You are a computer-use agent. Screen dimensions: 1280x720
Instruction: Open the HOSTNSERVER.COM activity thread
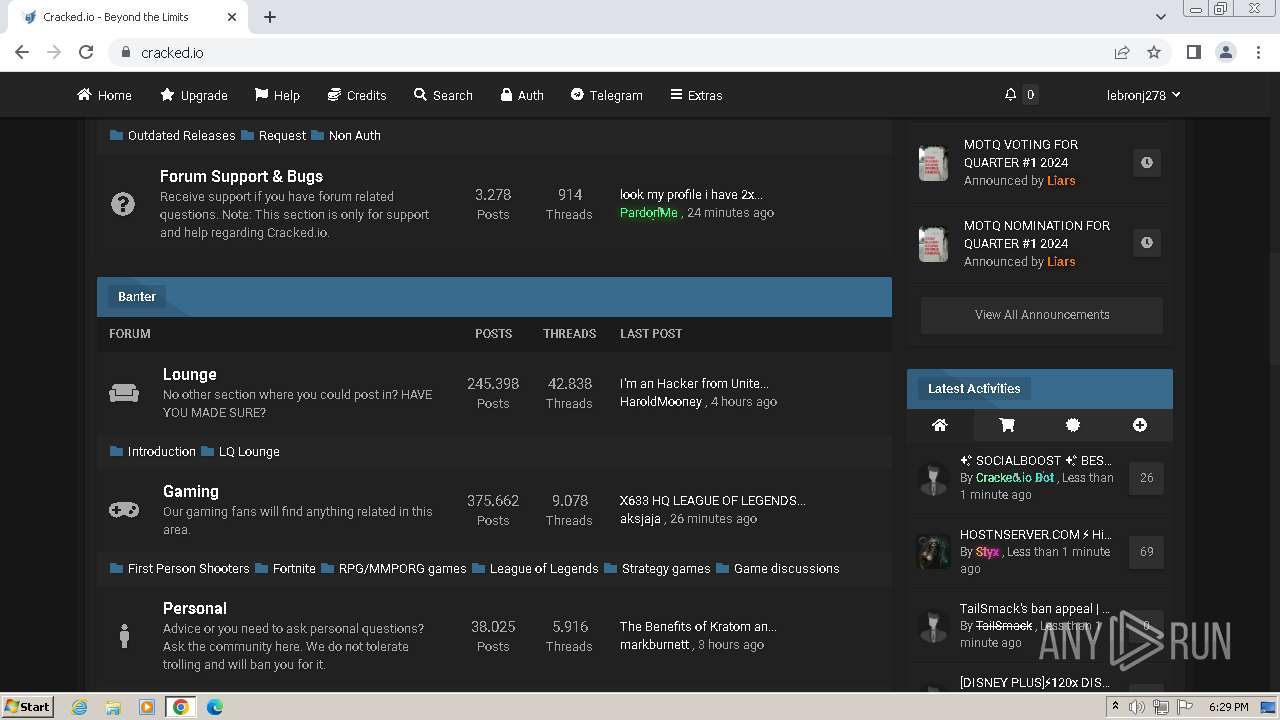tap(1035, 534)
